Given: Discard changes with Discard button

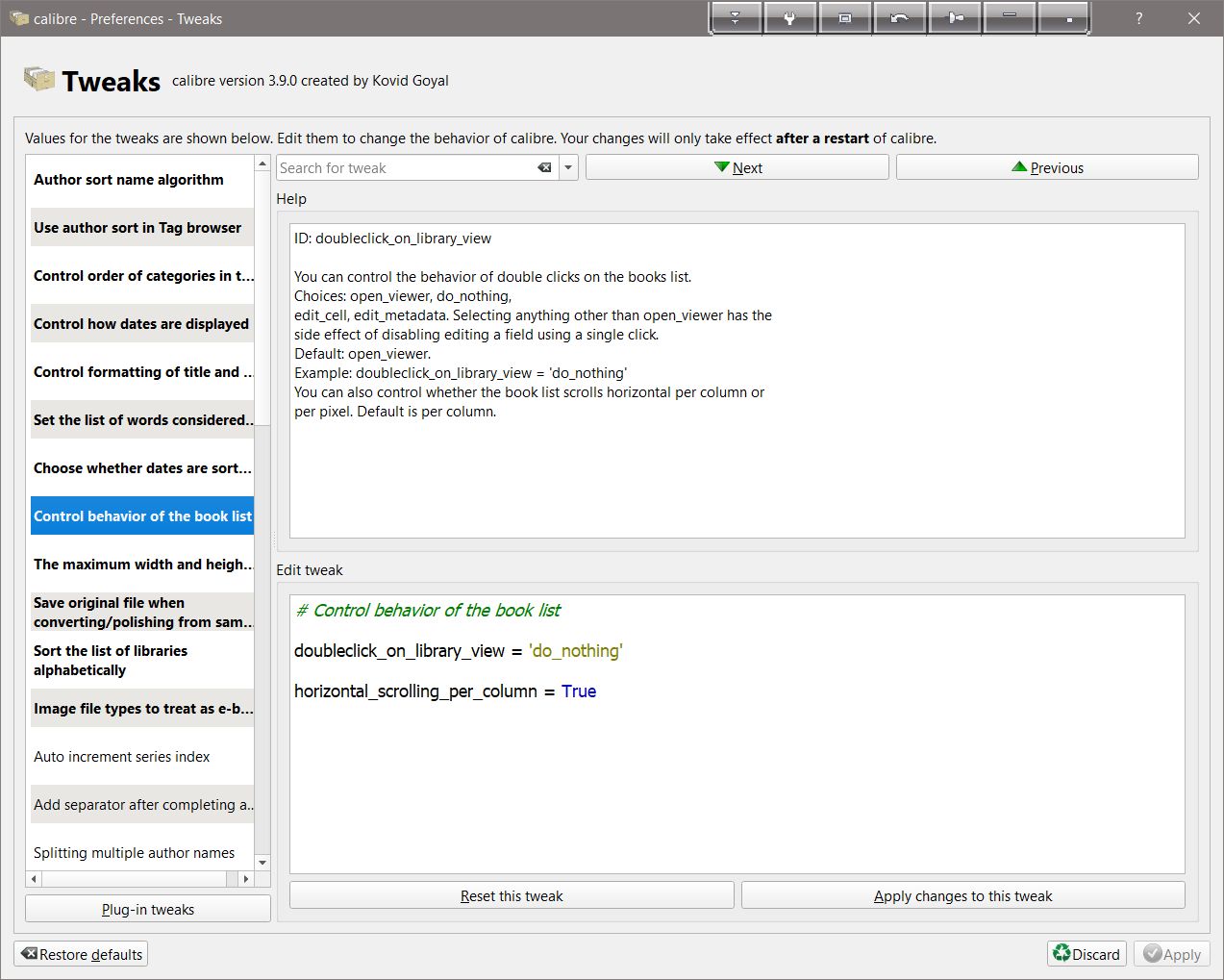Looking at the screenshot, I should click(1087, 954).
